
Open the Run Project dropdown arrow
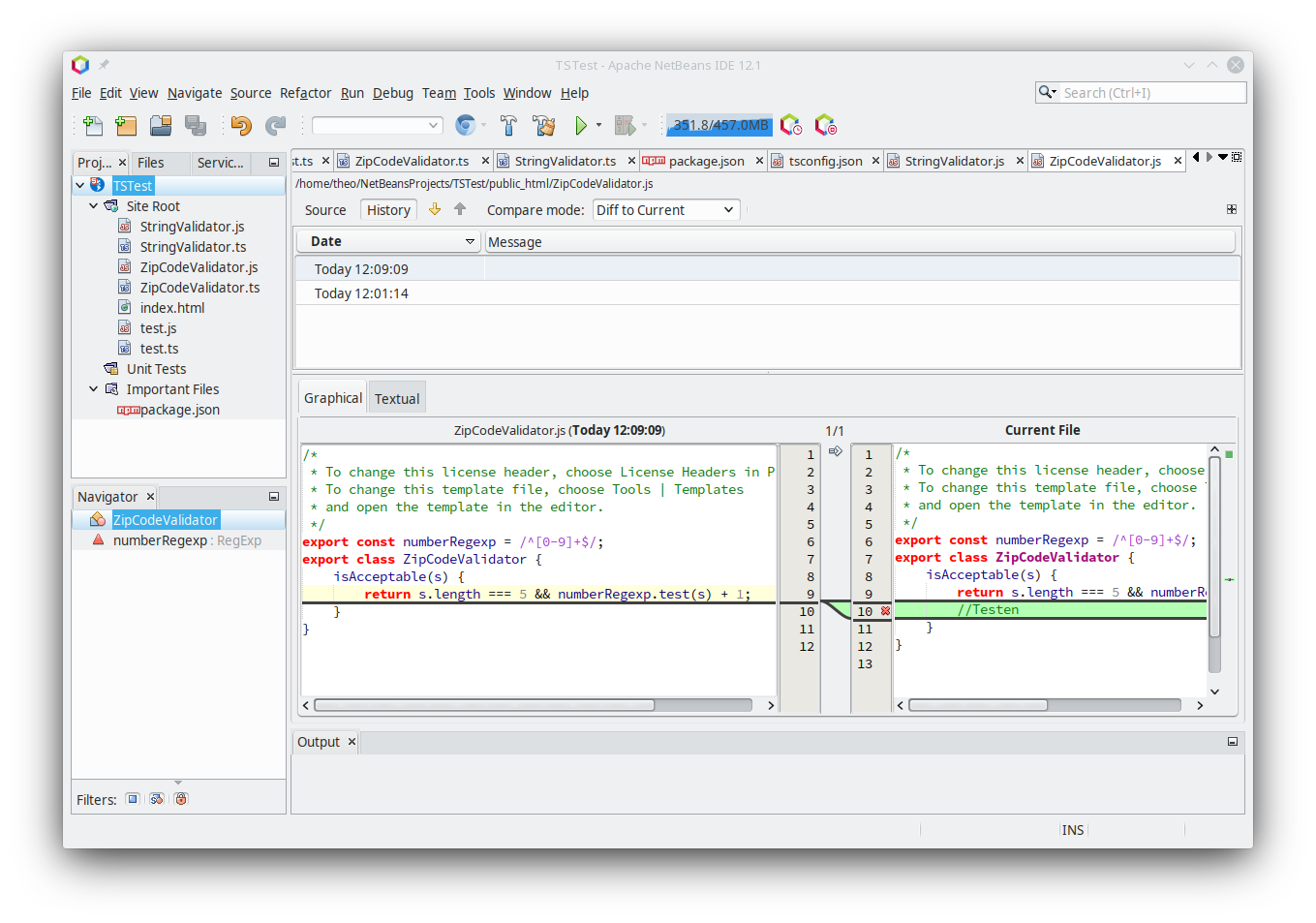tap(598, 125)
